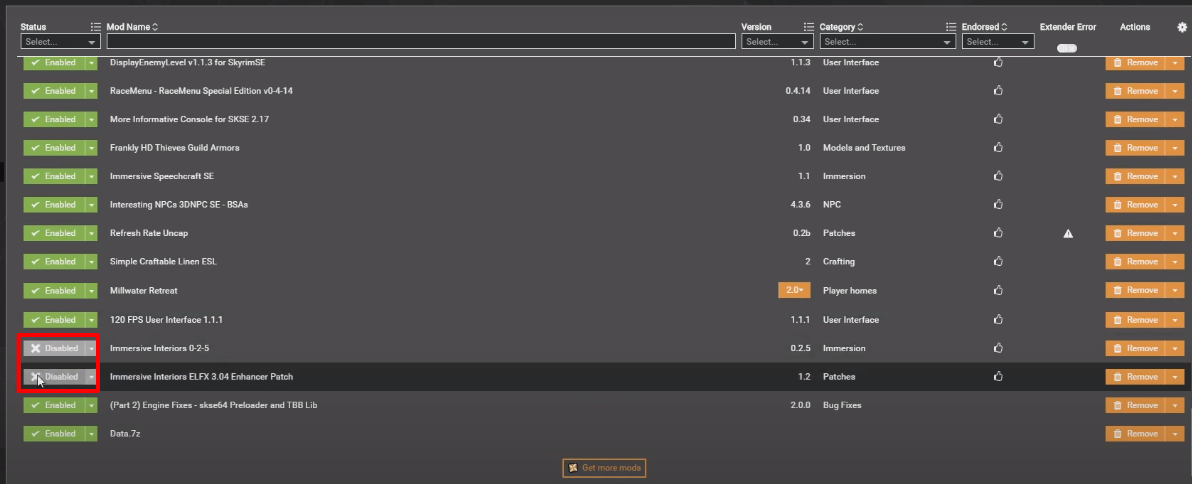Viewport: 1192px width, 484px height.
Task: Disable the Data.7z mod
Action: pos(53,433)
